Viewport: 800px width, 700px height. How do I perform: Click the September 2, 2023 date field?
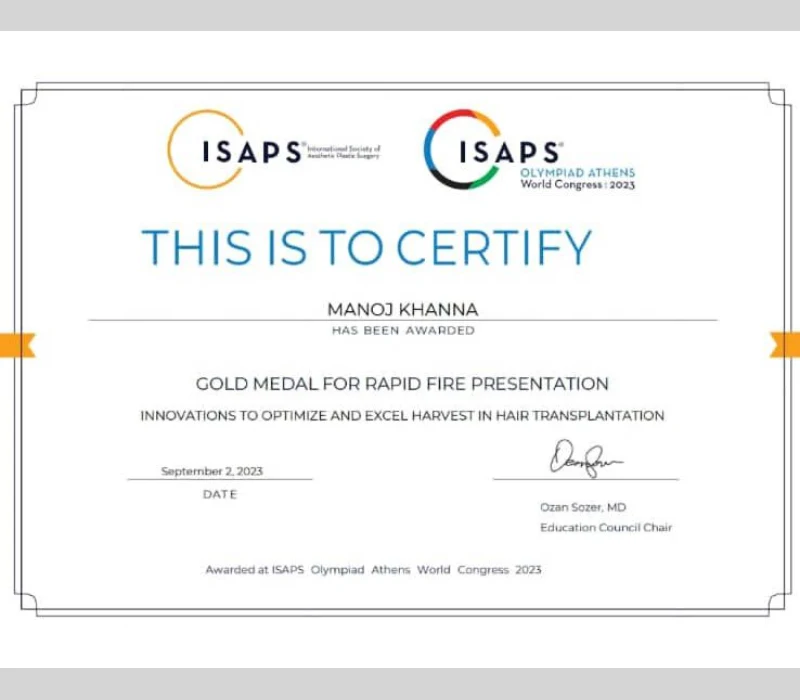pyautogui.click(x=213, y=470)
